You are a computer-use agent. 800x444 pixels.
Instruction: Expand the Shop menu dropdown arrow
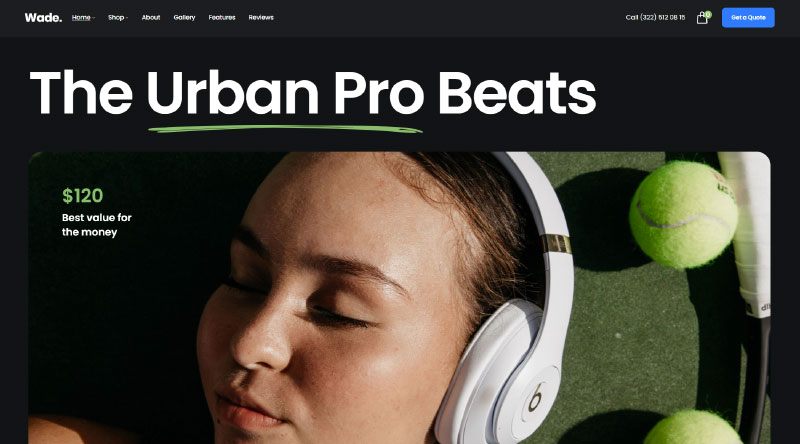(127, 18)
